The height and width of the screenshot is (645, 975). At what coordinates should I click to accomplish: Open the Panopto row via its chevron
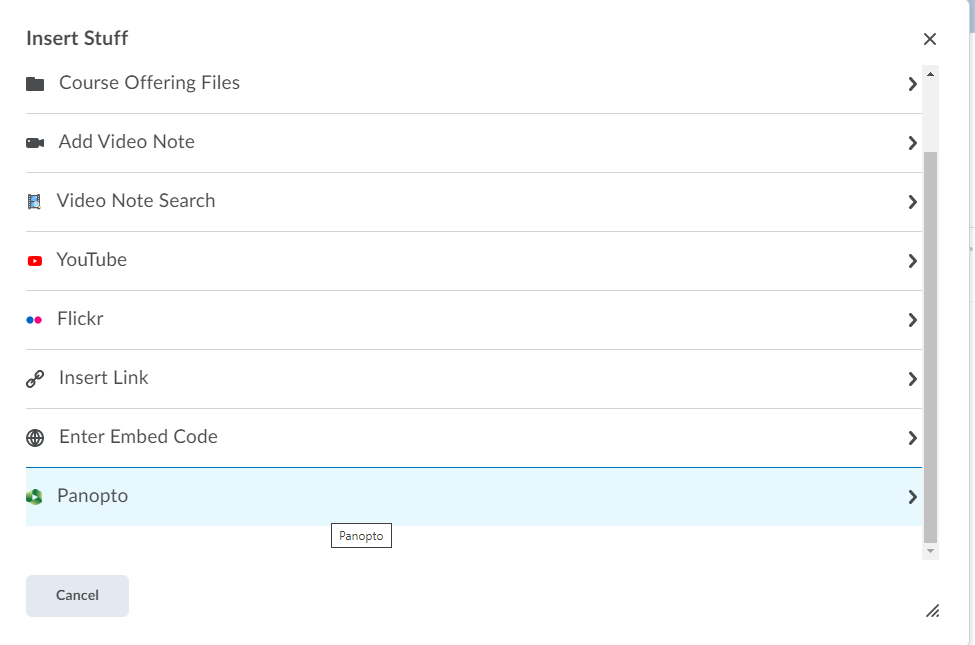point(912,497)
